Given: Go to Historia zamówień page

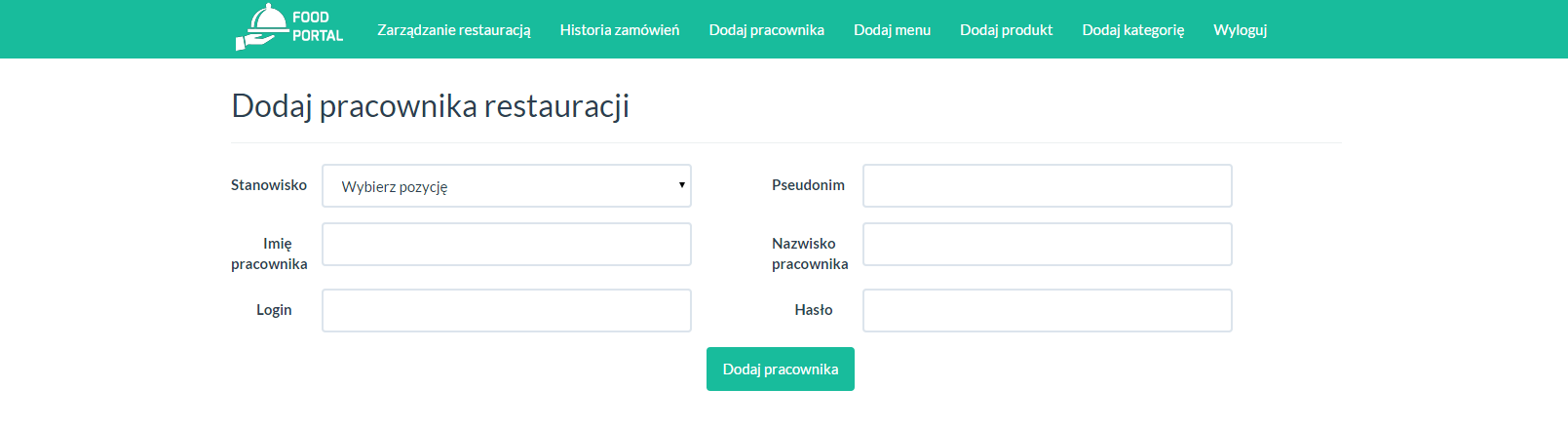Looking at the screenshot, I should pos(620,30).
